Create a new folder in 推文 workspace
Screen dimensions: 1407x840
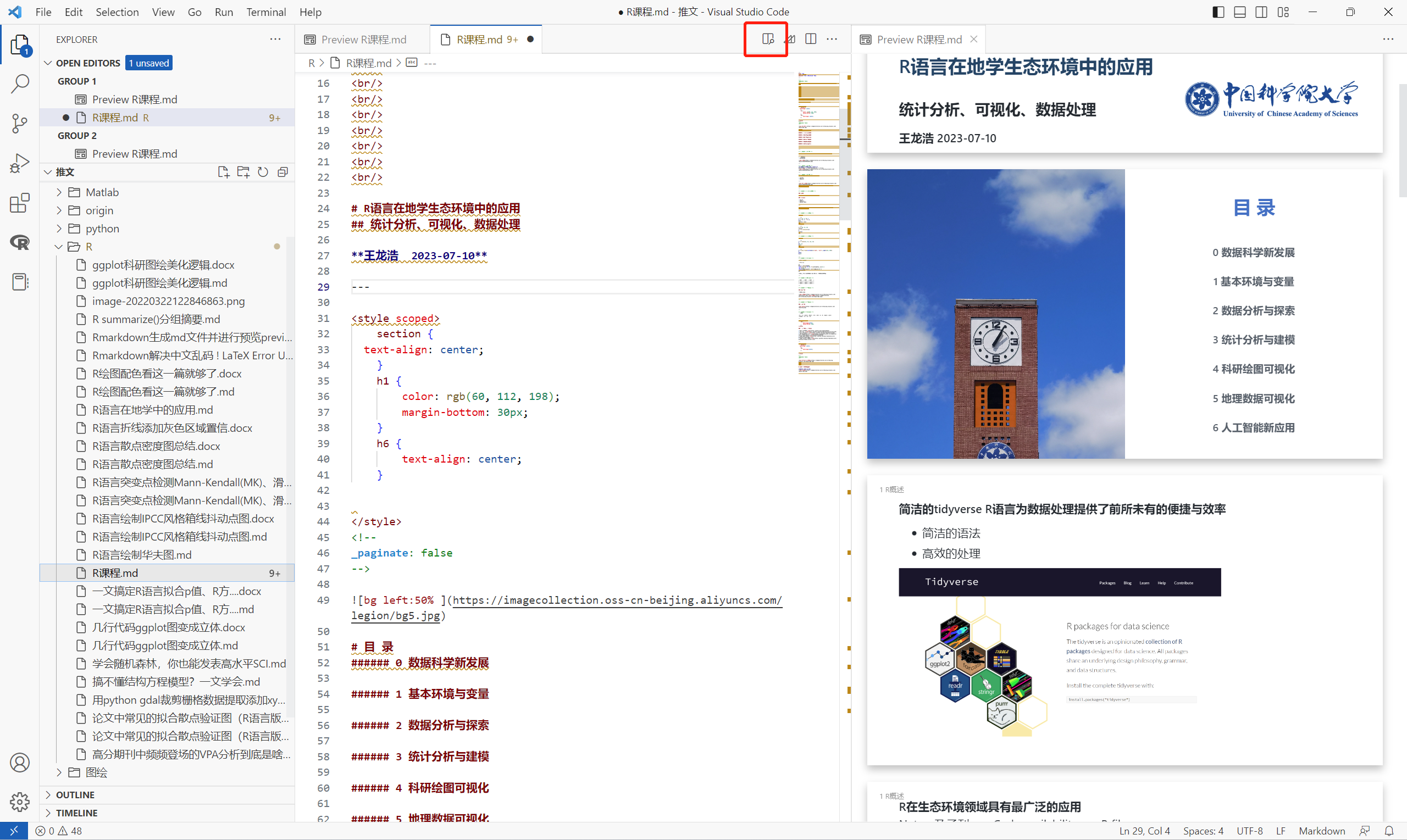(x=243, y=172)
